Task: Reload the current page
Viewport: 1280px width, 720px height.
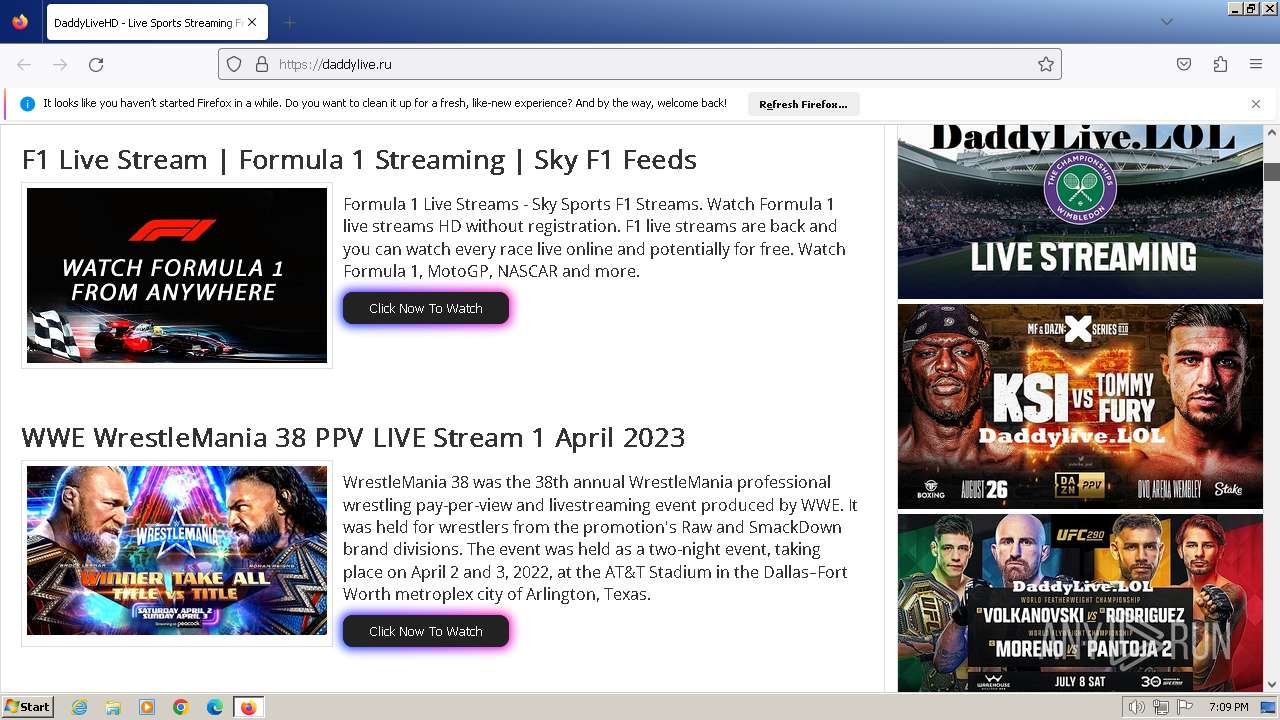Action: click(x=96, y=64)
